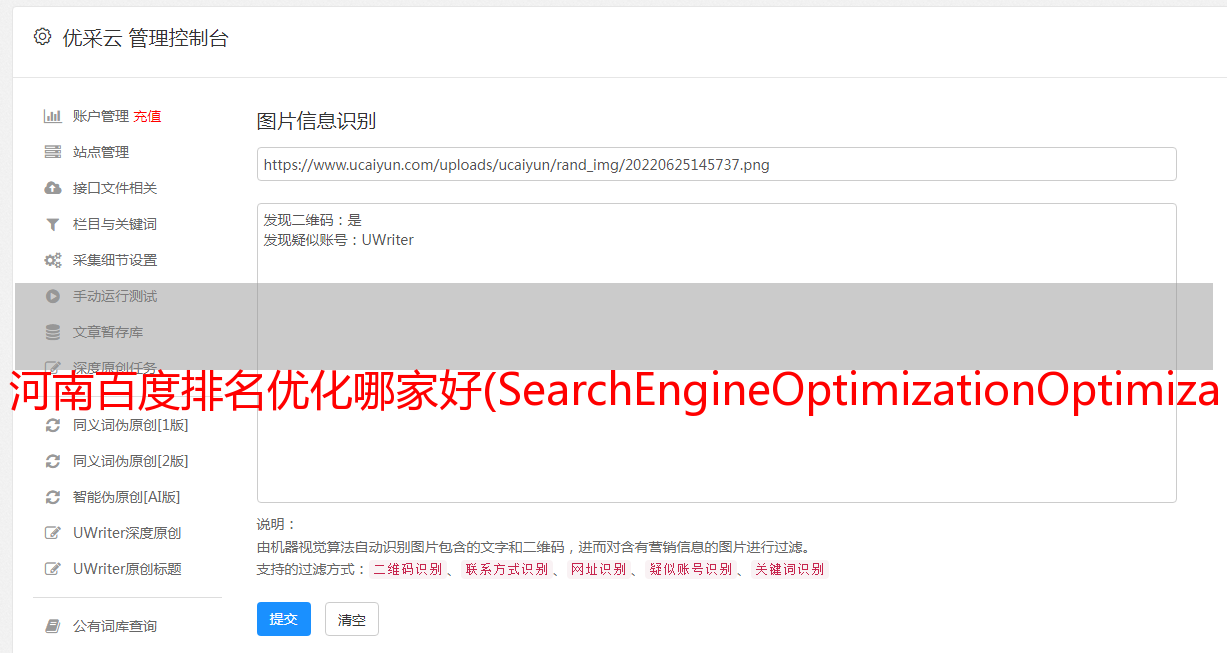The width and height of the screenshot is (1227, 653).
Task: Click inside the recognition result text area
Action: [716, 353]
